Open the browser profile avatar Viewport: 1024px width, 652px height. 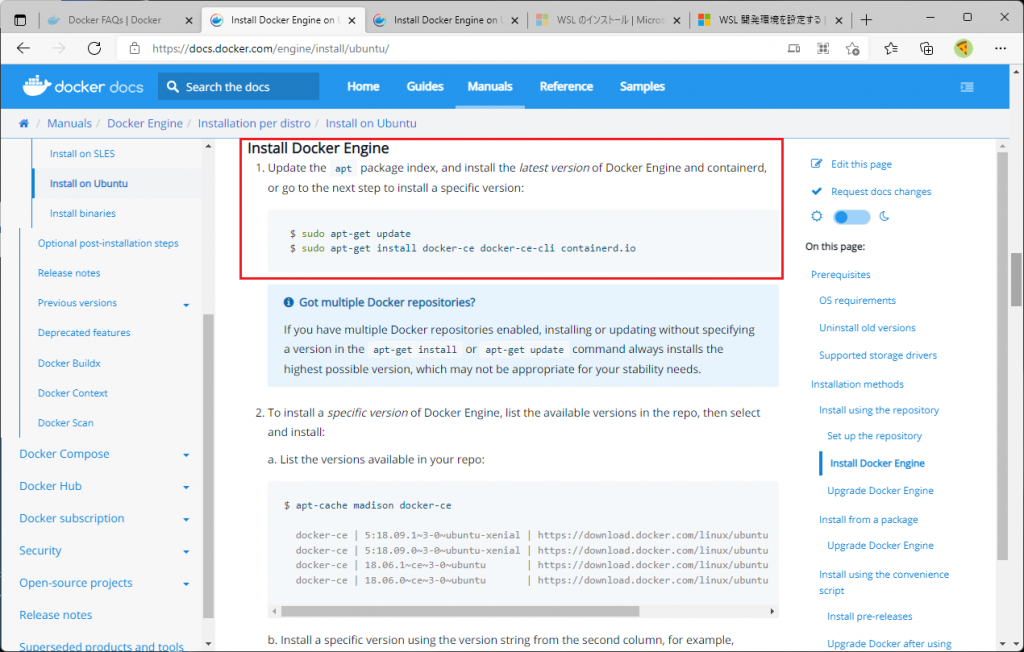[963, 48]
